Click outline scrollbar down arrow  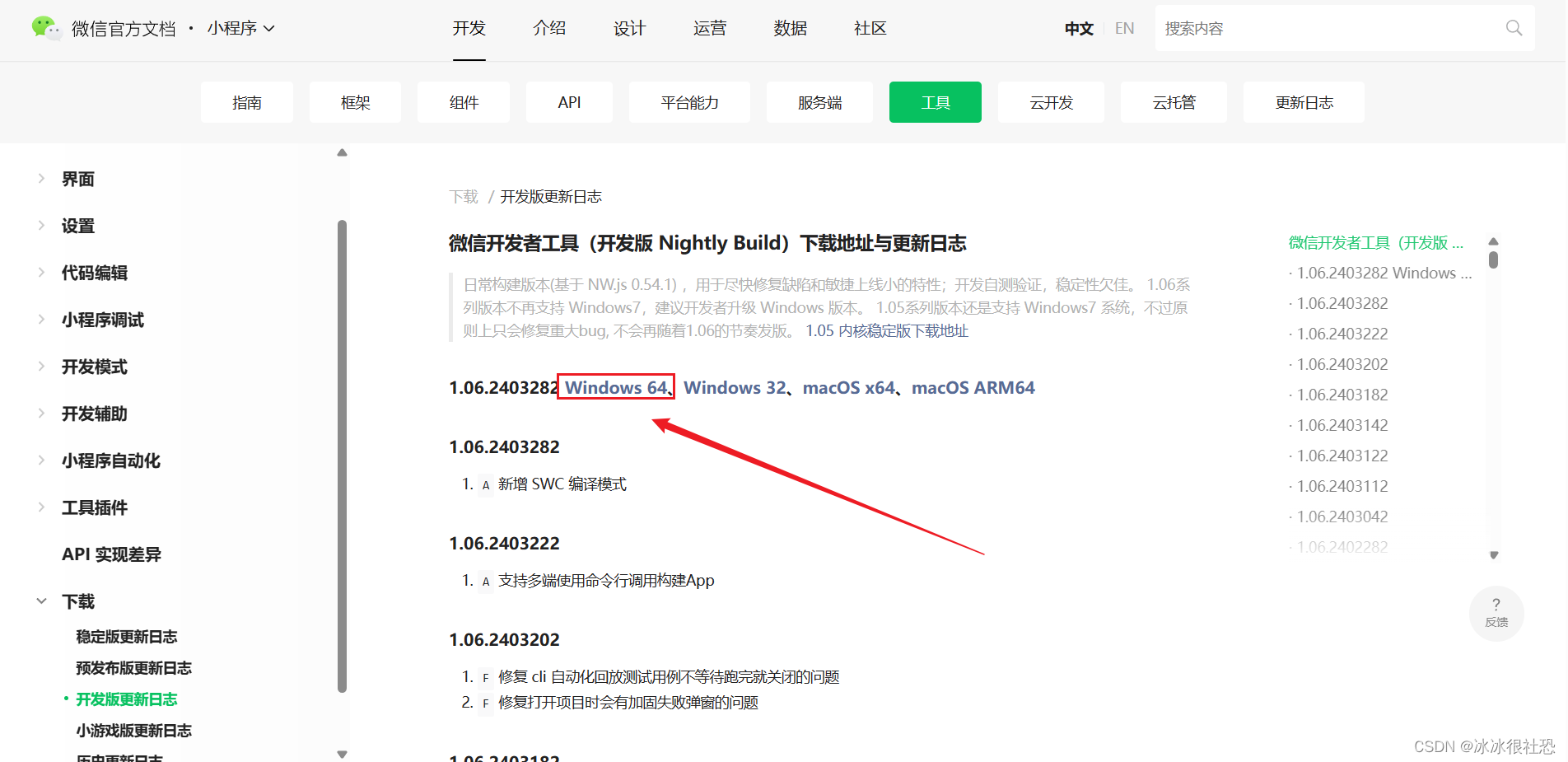point(1493,555)
